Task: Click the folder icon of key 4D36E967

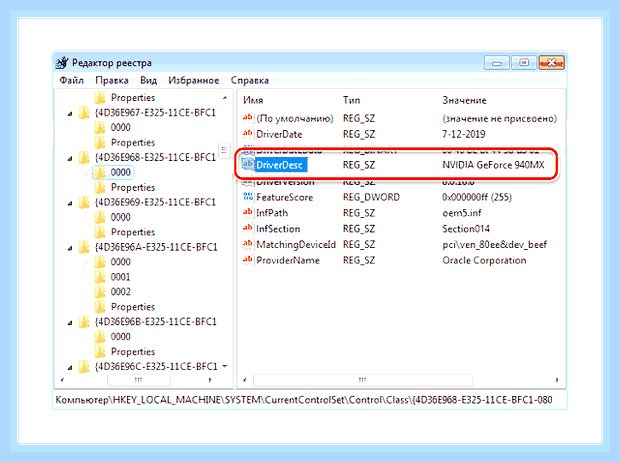Action: pos(84,113)
